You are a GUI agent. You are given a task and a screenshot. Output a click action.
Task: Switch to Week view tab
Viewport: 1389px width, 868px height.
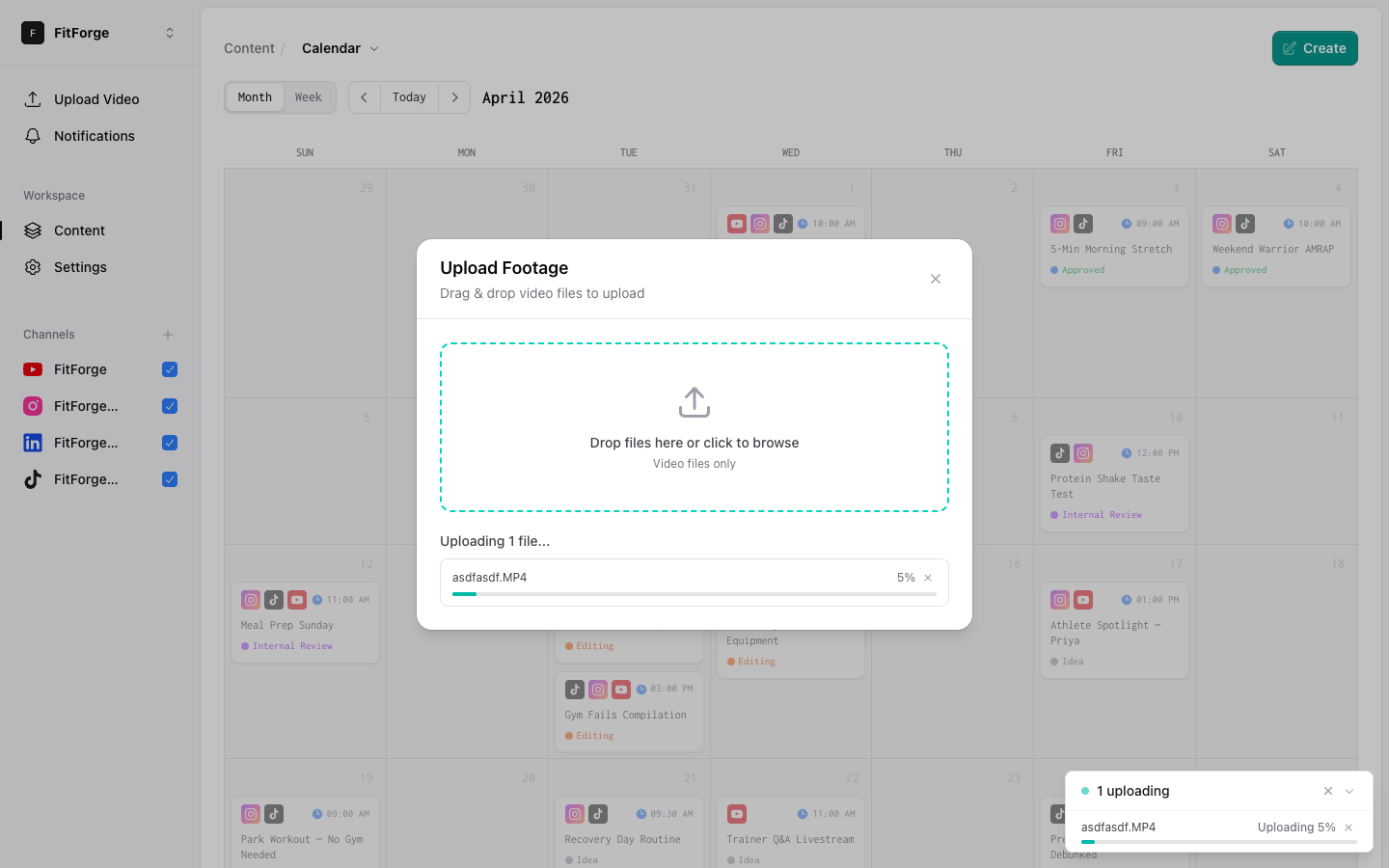pyautogui.click(x=309, y=97)
